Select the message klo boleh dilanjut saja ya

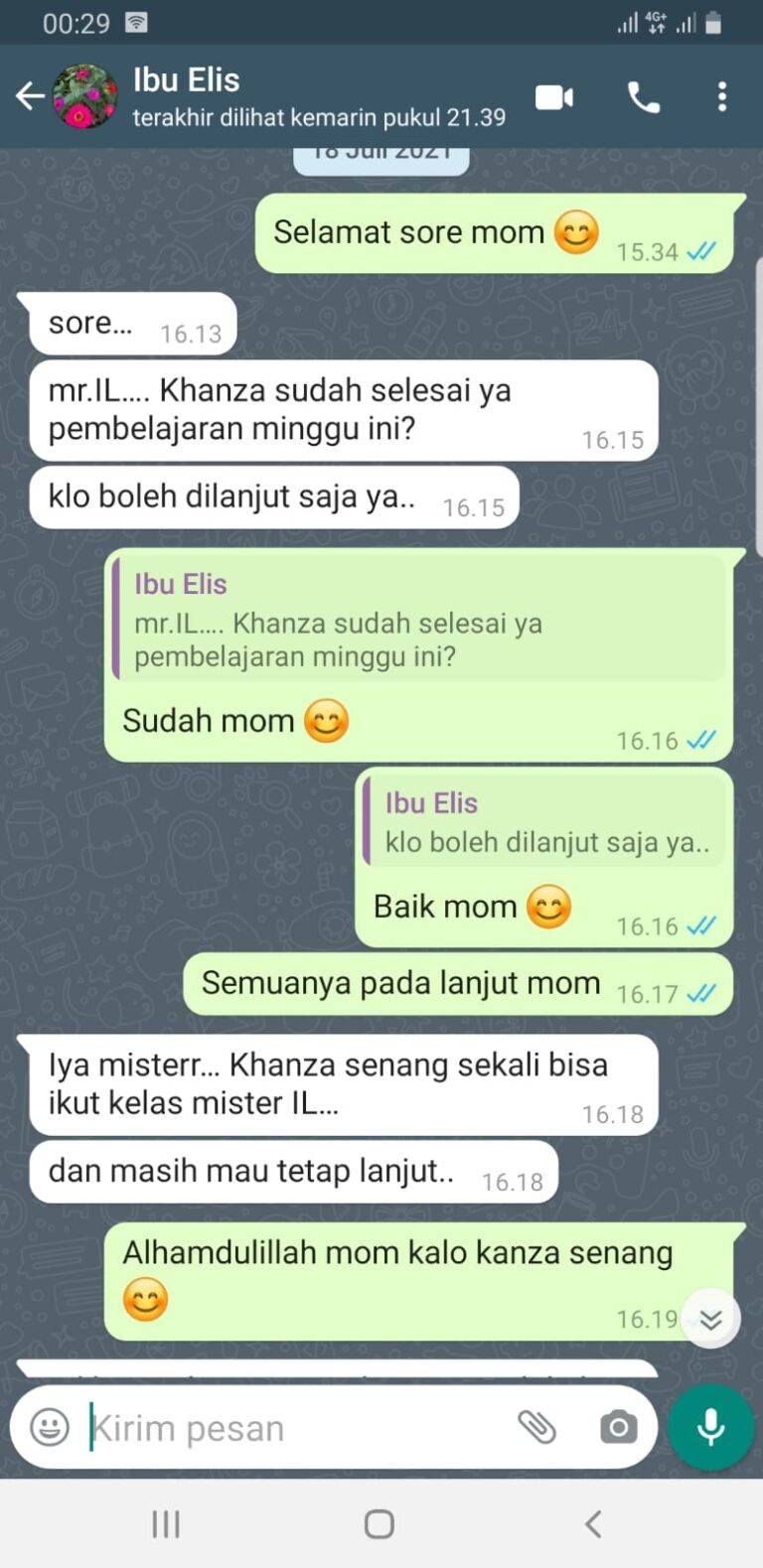tap(274, 498)
